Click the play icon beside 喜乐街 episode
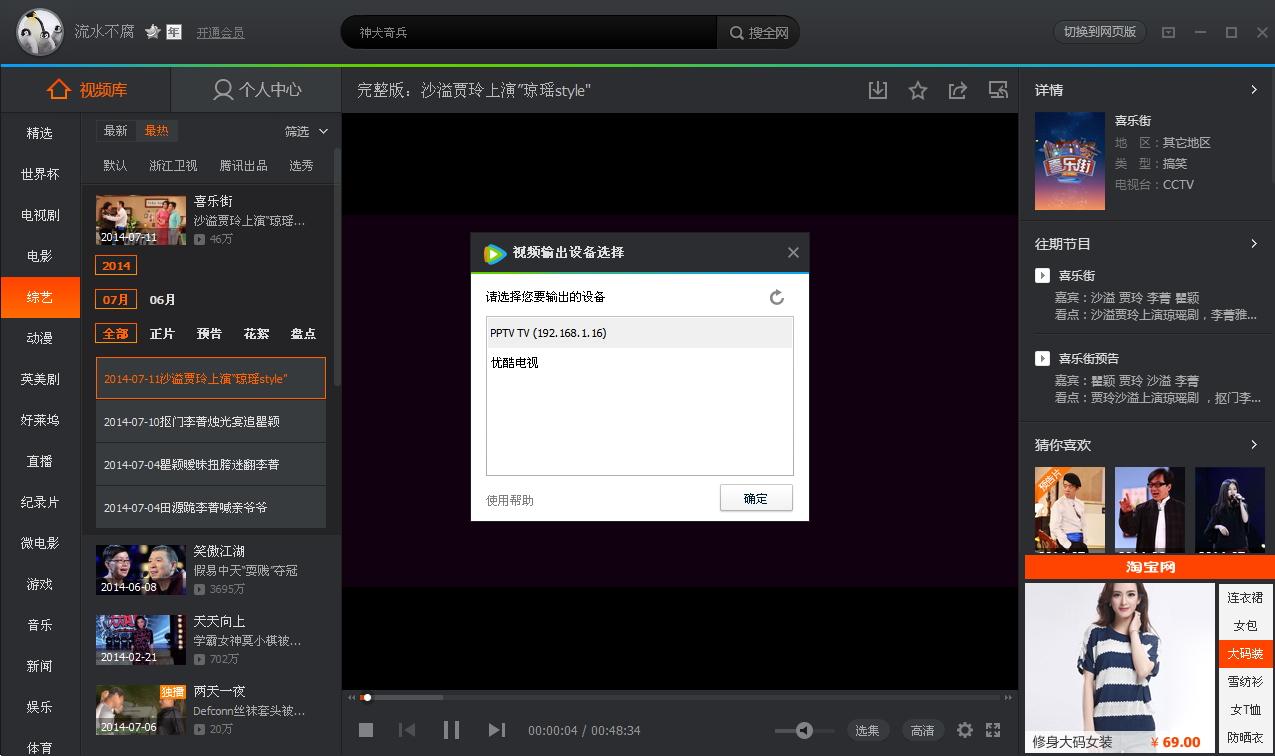This screenshot has width=1275, height=756. coord(1042,275)
